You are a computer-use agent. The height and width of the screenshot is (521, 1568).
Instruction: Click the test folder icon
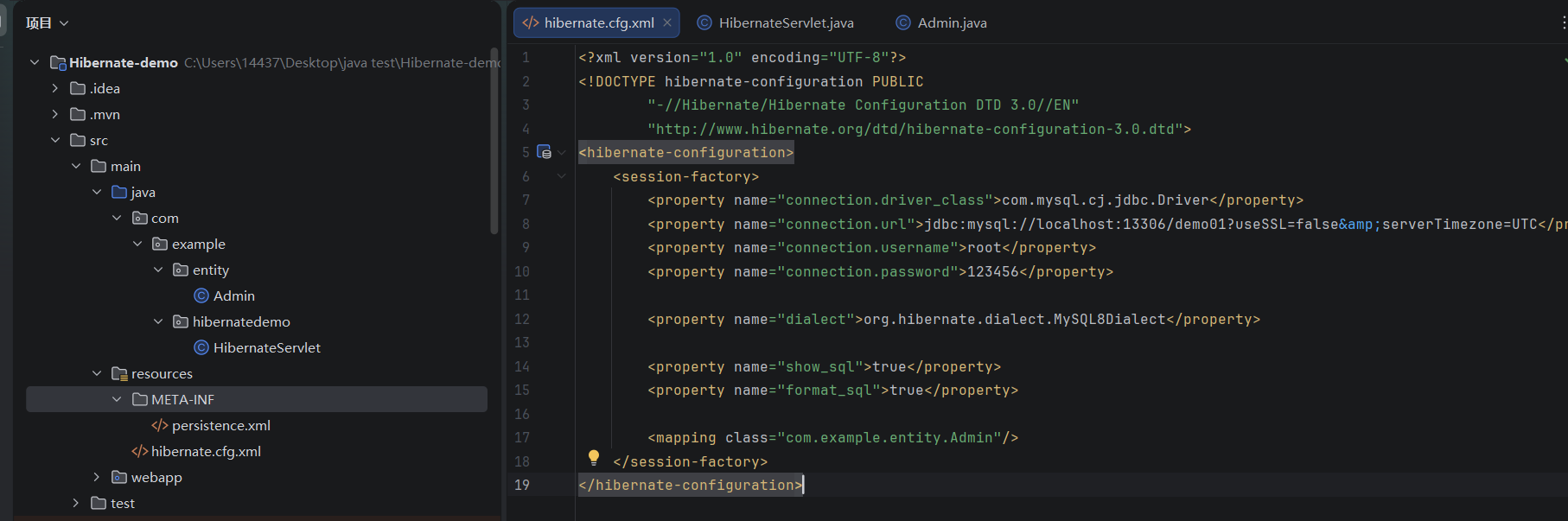[99, 503]
